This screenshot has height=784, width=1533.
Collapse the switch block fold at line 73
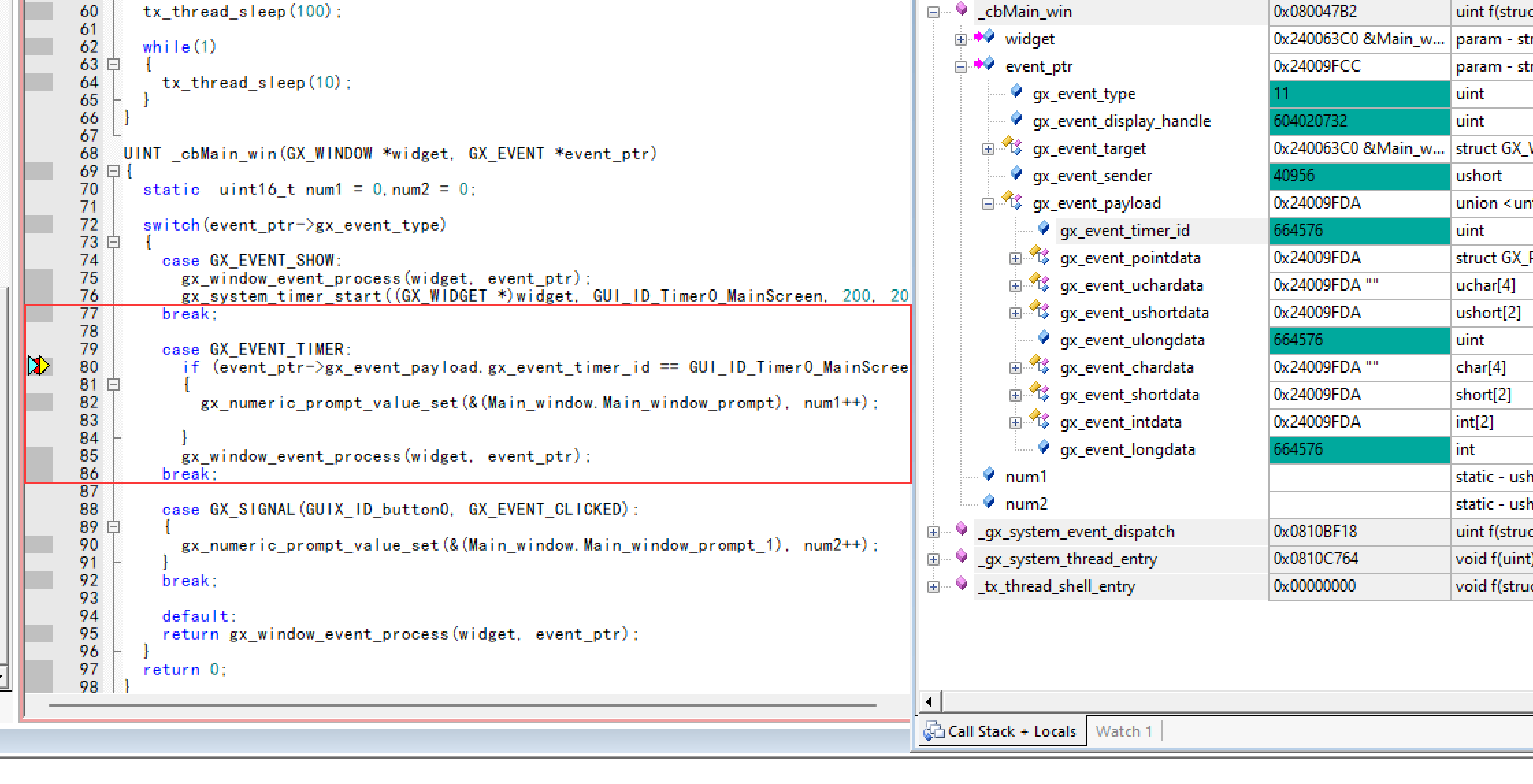click(114, 242)
